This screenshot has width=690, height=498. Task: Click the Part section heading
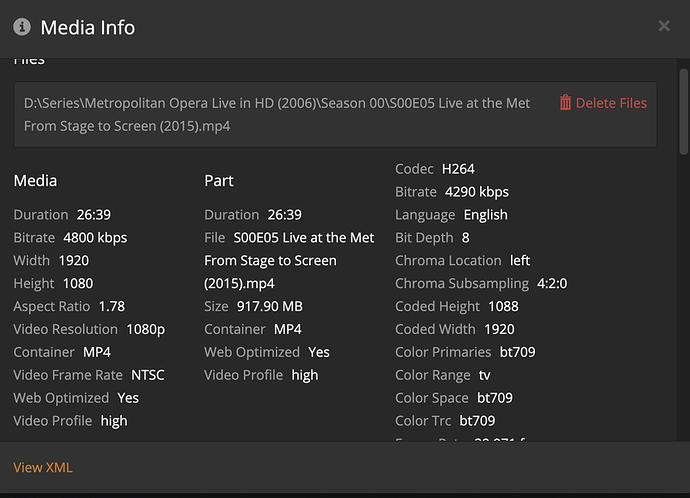pos(219,181)
